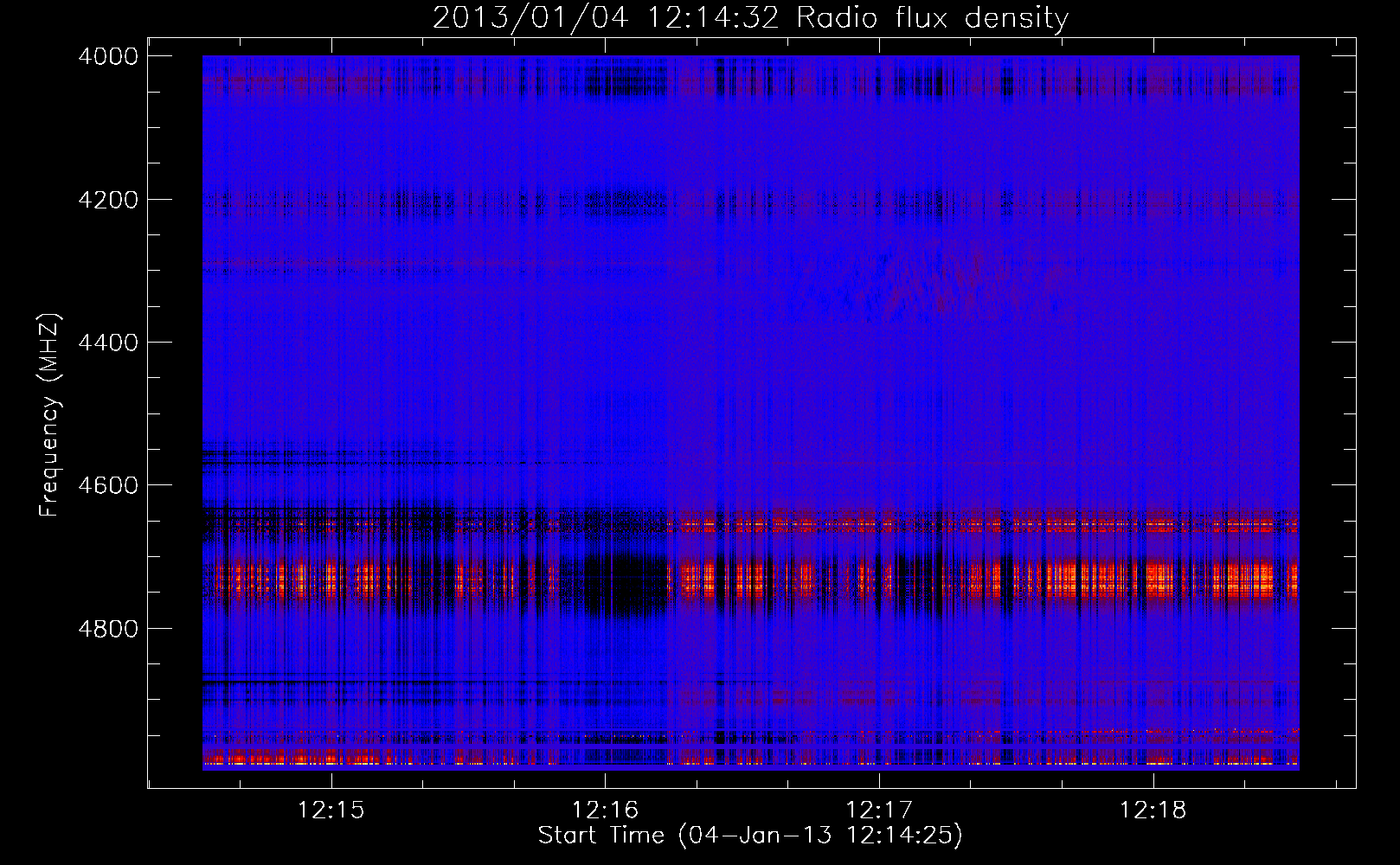Click the 12:16 time tick label
The width and height of the screenshot is (1400, 865).
coord(605,811)
